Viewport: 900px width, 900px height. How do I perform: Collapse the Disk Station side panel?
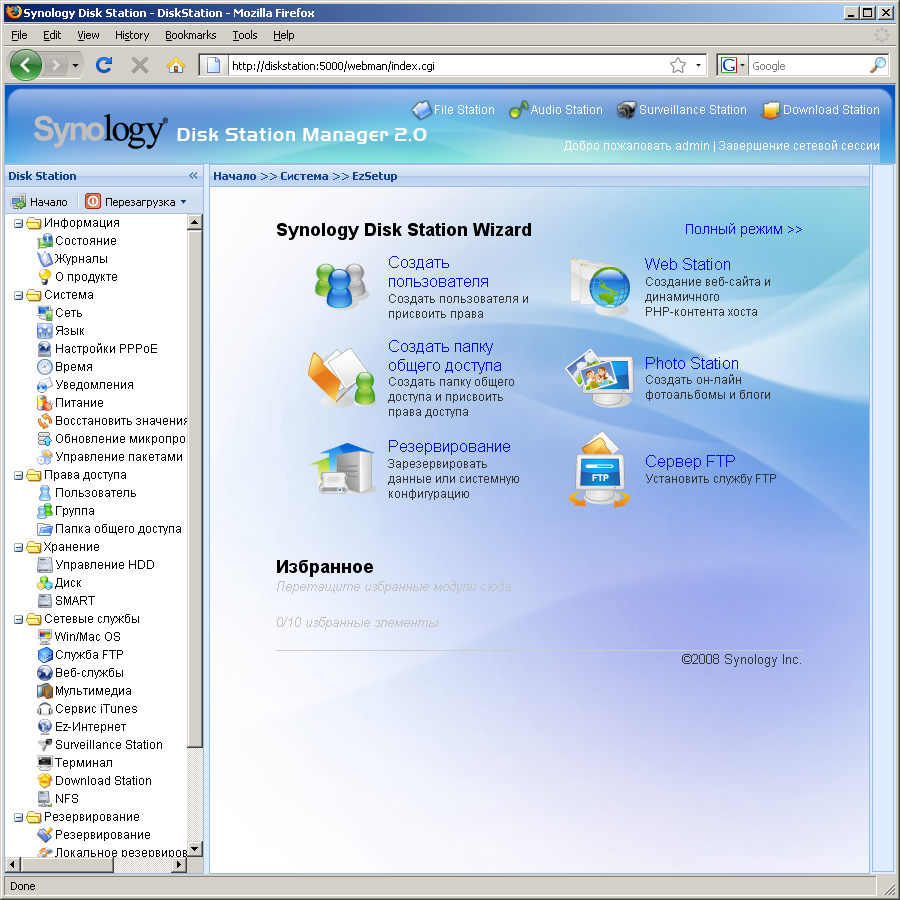click(193, 176)
